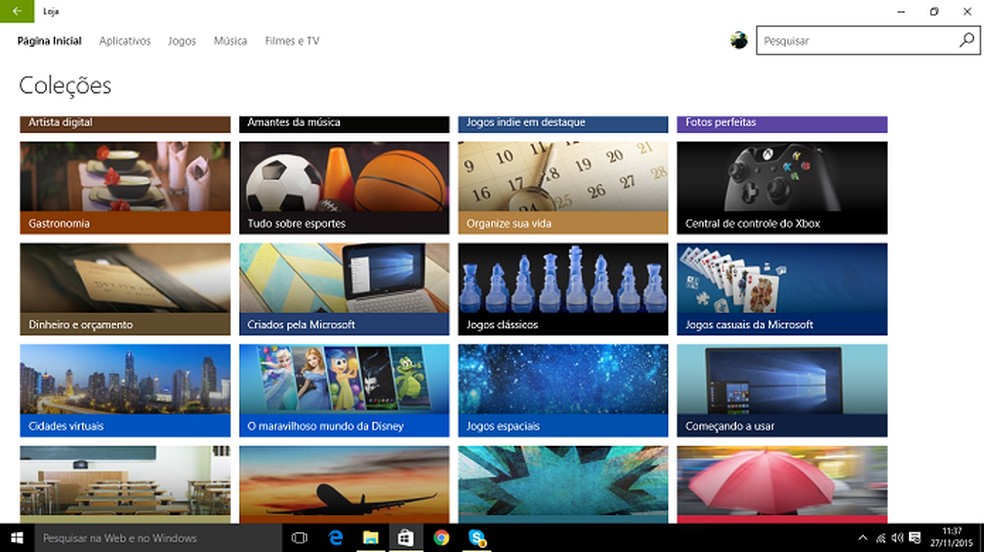The height and width of the screenshot is (552, 984).
Task: Open the taskbar clock and date
Action: click(951, 538)
